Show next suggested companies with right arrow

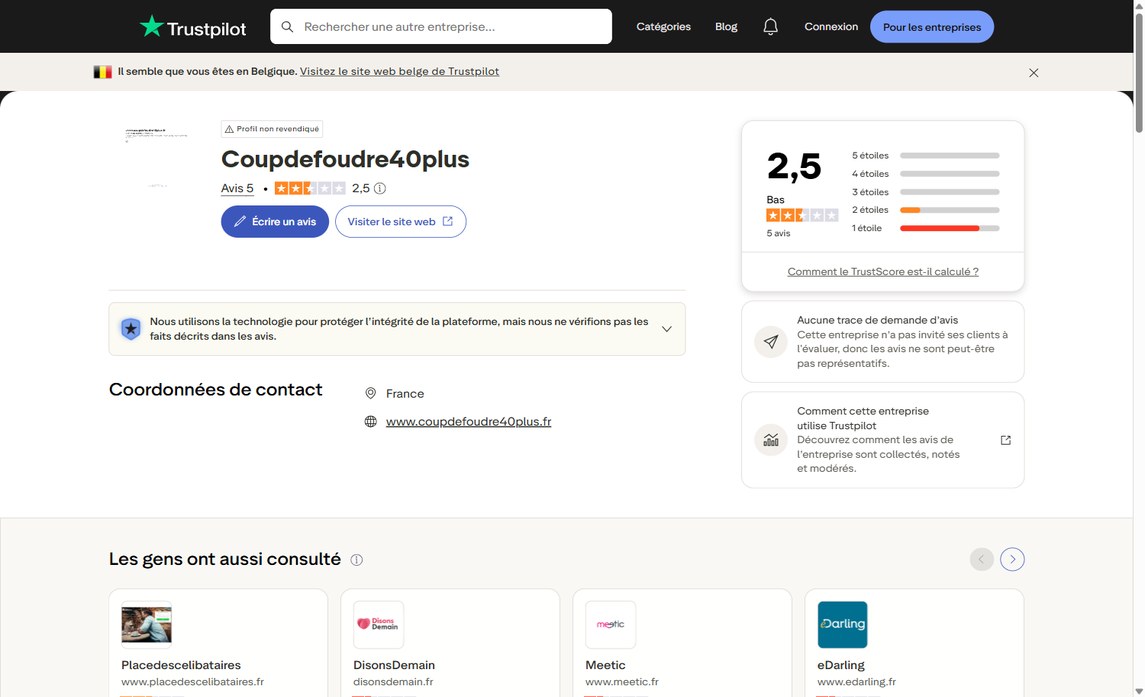pyautogui.click(x=1012, y=559)
